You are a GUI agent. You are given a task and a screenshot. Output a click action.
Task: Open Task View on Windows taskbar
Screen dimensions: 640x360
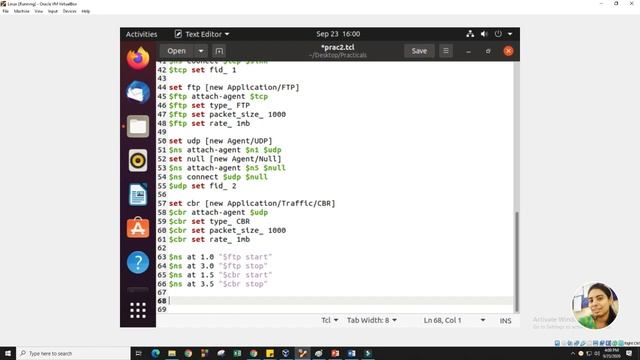point(138,353)
